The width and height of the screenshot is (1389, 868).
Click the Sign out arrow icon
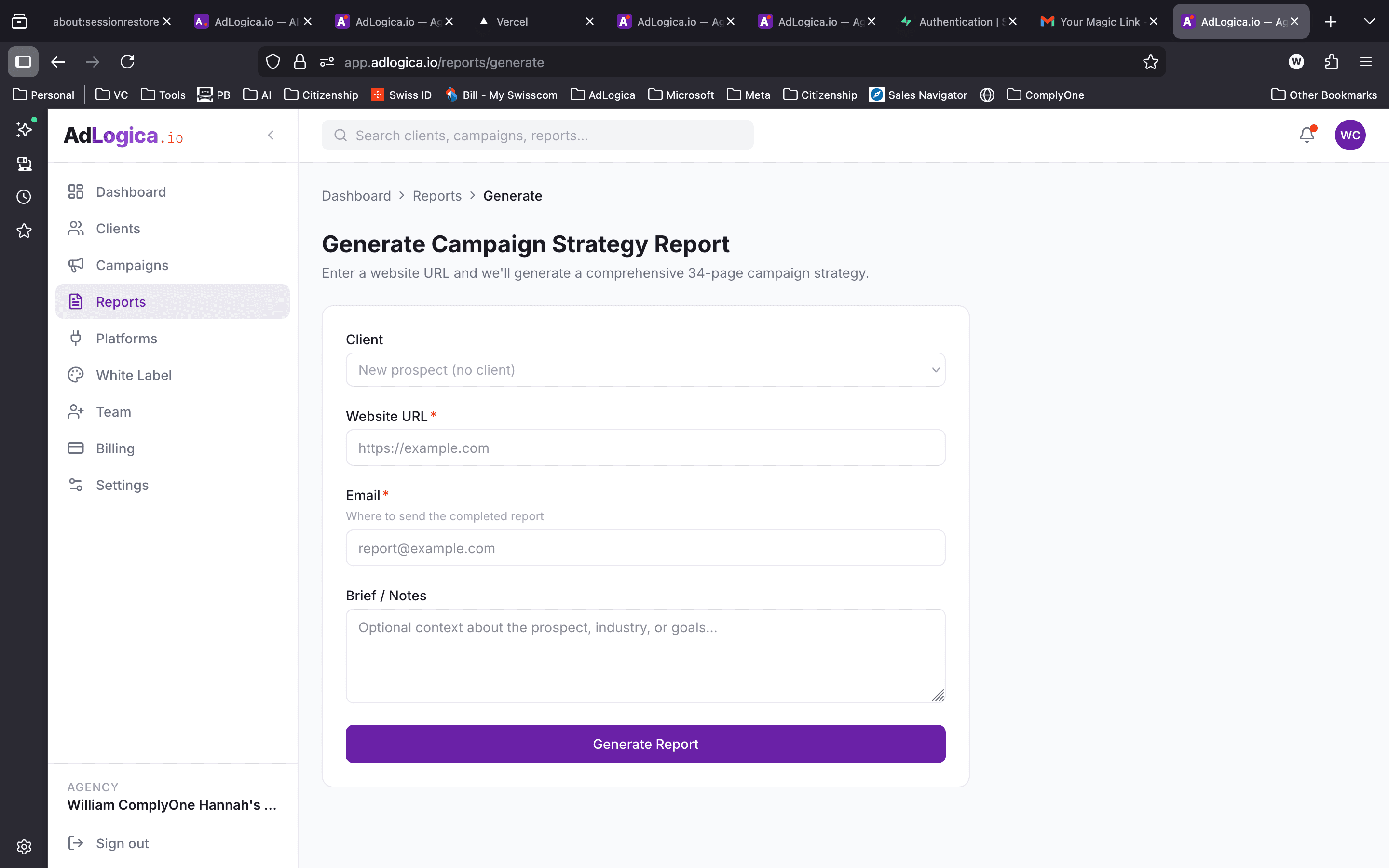pos(76,843)
